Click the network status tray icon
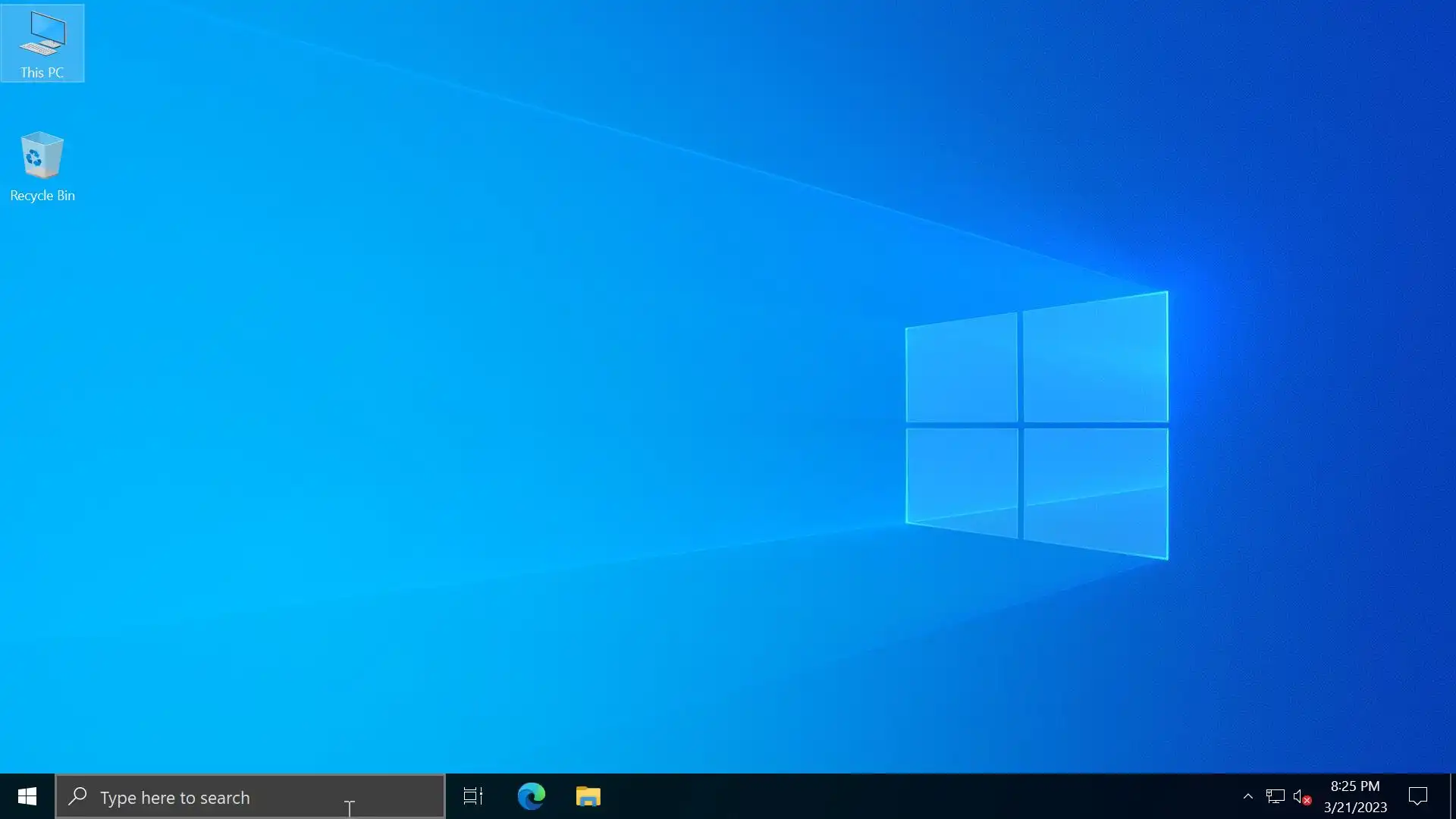This screenshot has height=819, width=1456. pyautogui.click(x=1275, y=796)
